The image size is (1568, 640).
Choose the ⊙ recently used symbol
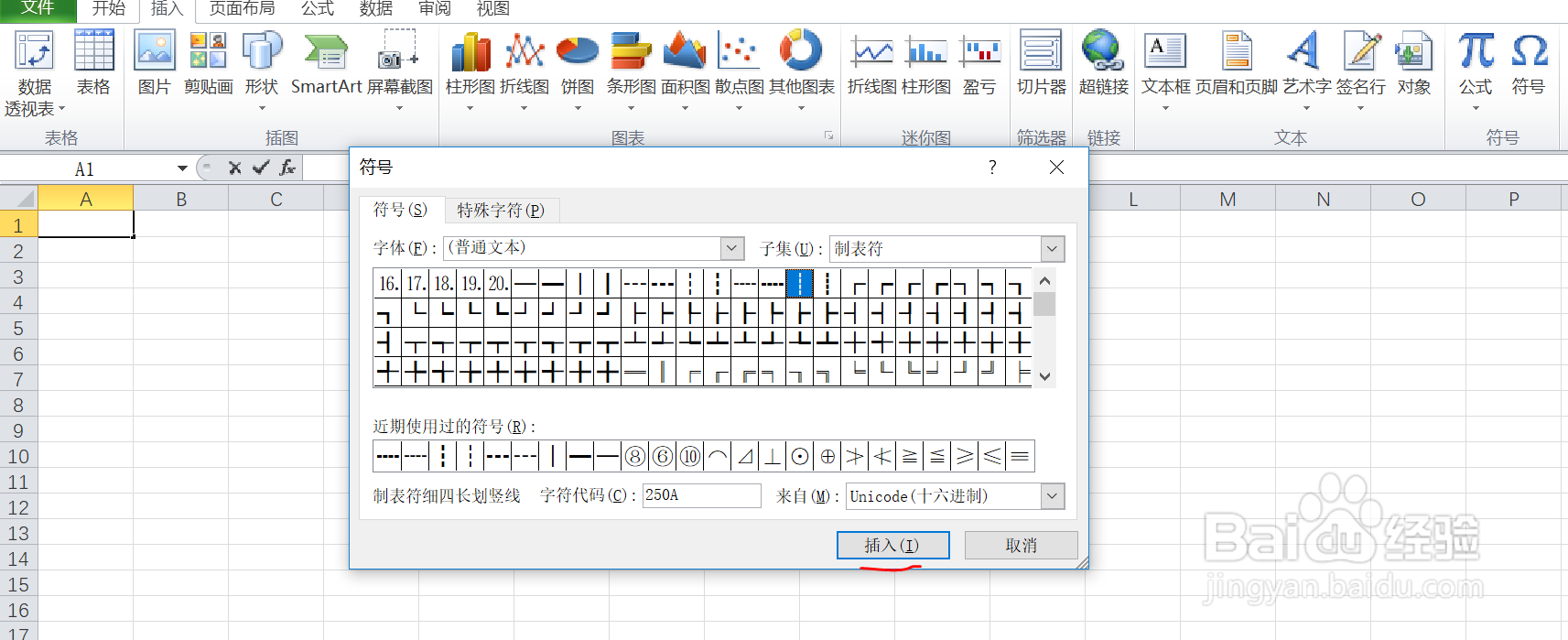click(799, 456)
